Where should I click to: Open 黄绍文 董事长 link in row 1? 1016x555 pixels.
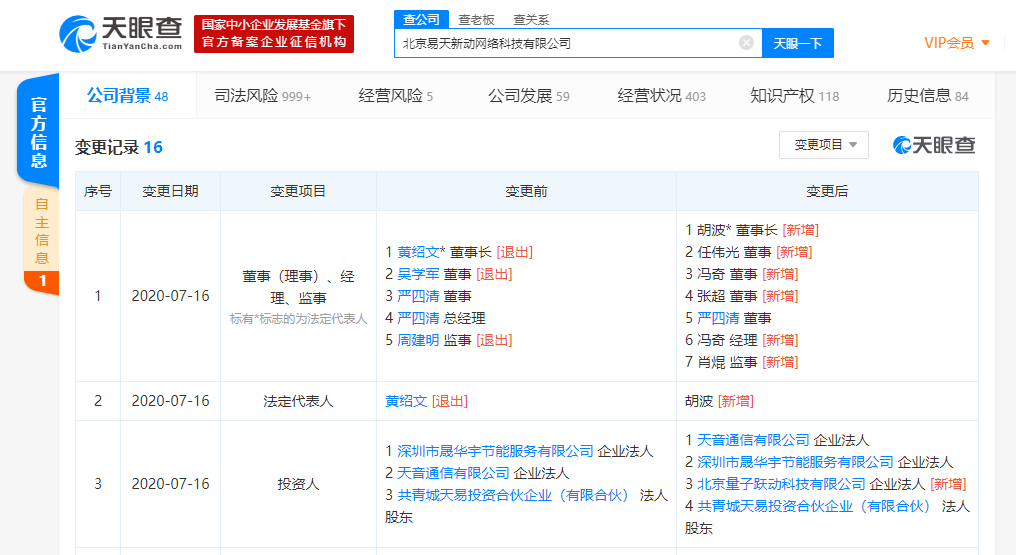[418, 252]
